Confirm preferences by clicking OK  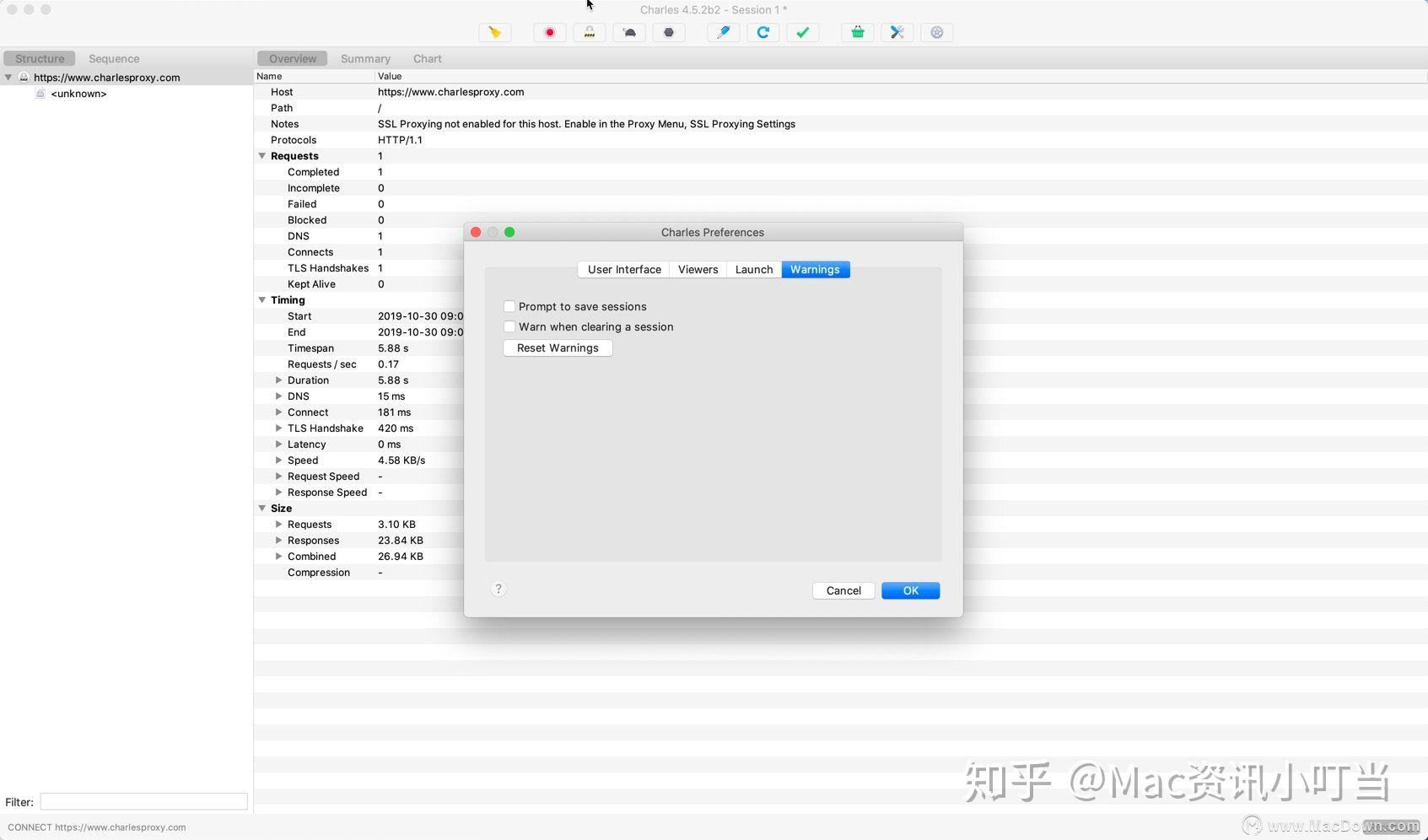coord(909,590)
